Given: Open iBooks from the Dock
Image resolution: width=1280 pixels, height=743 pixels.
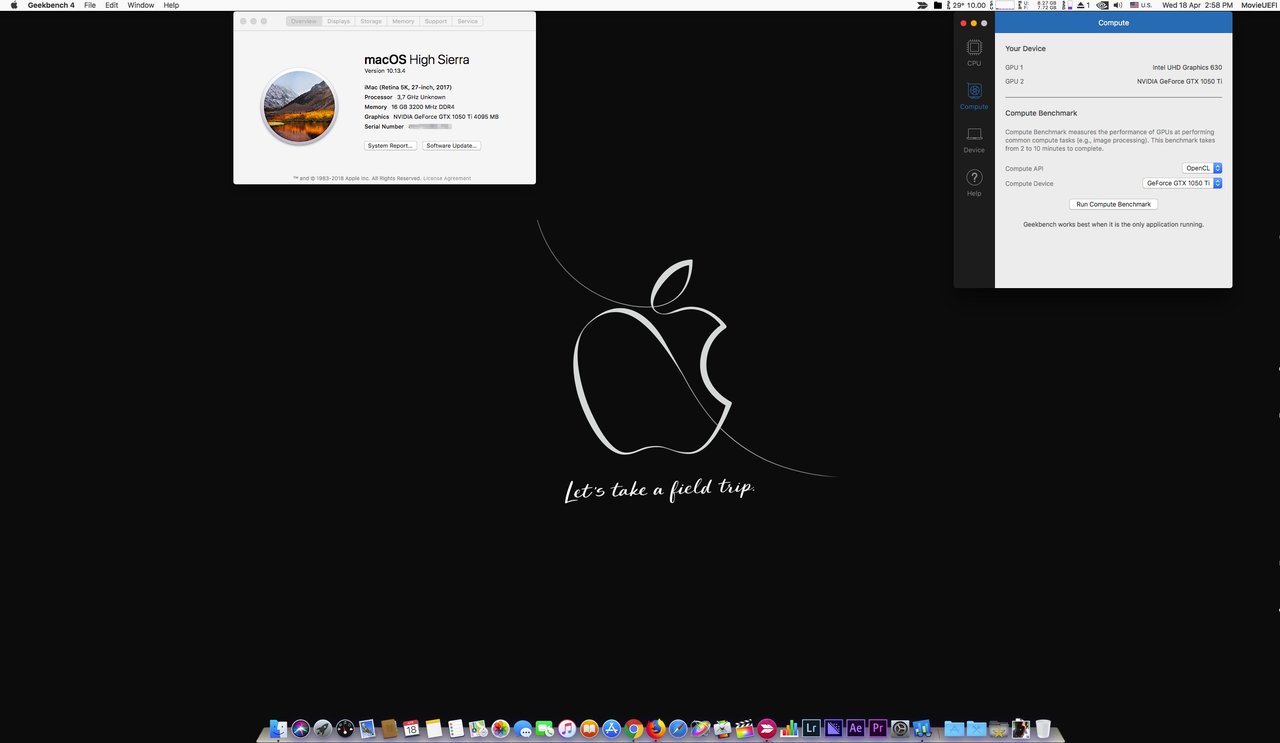Looking at the screenshot, I should (x=589, y=729).
